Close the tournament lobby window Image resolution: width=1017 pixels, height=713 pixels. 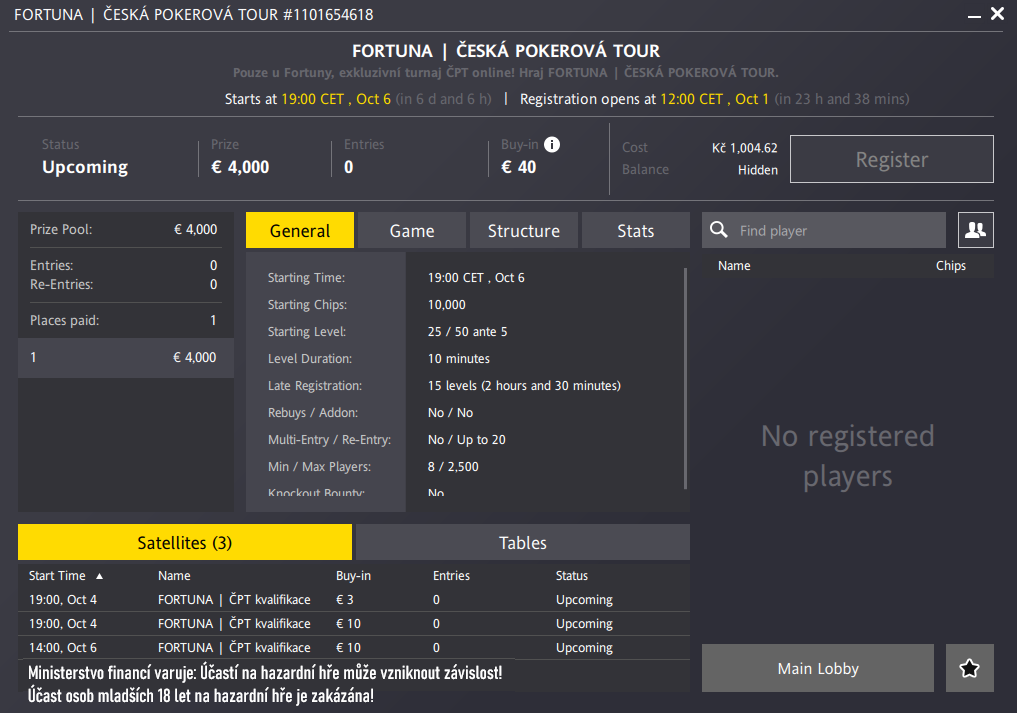[x=998, y=14]
